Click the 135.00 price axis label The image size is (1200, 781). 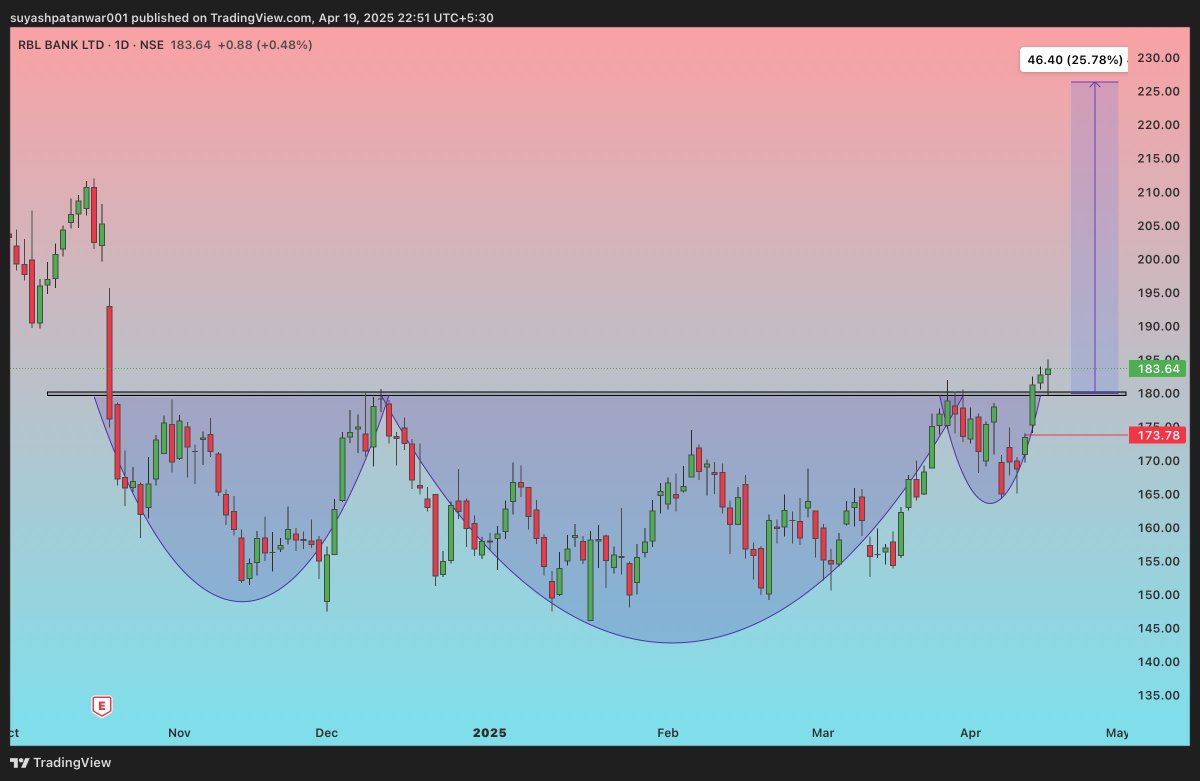coord(1157,695)
